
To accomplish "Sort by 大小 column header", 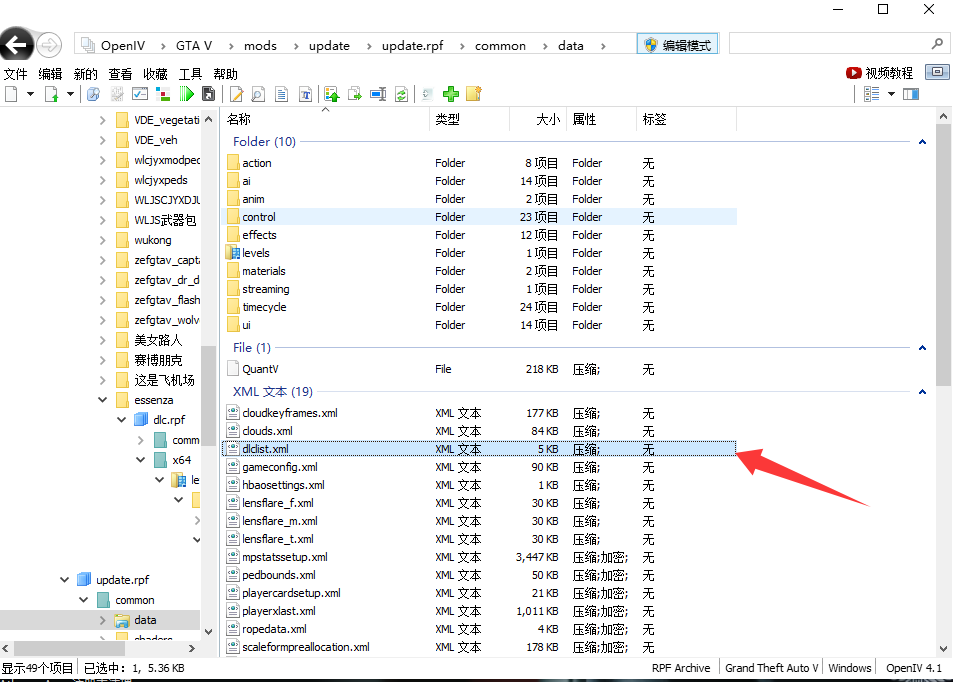I will point(548,120).
